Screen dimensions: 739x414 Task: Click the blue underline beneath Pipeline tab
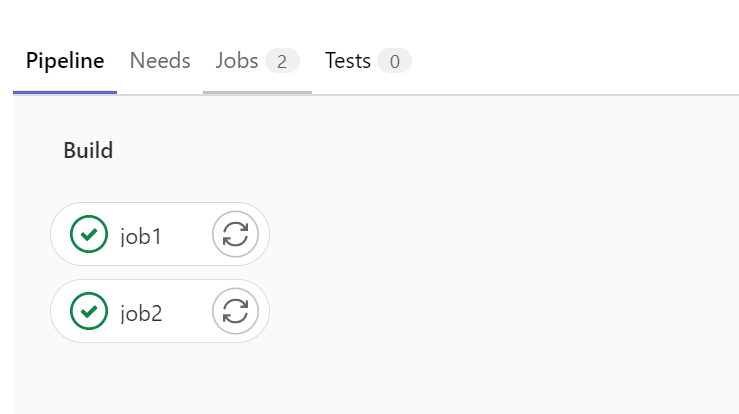coord(65,92)
